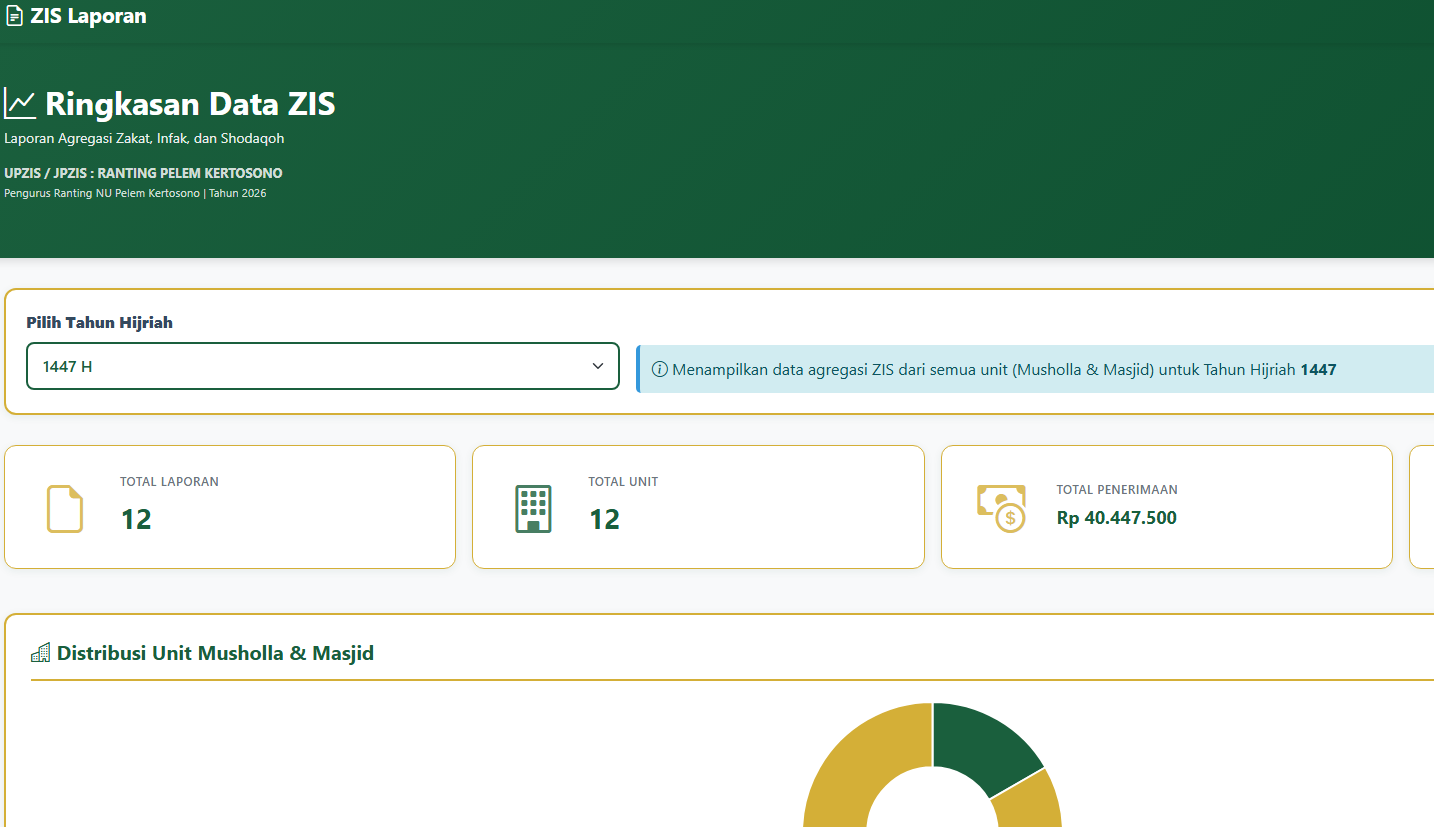Click the Ringkasan Data ZIS heading
Image resolution: width=1434 pixels, height=827 pixels.
pos(190,104)
